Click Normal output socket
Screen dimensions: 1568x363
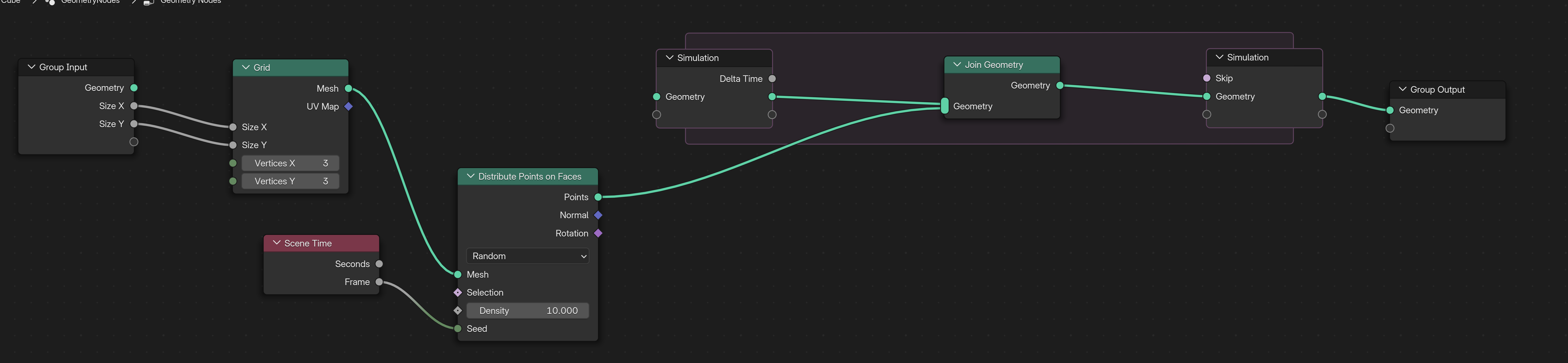[x=598, y=215]
